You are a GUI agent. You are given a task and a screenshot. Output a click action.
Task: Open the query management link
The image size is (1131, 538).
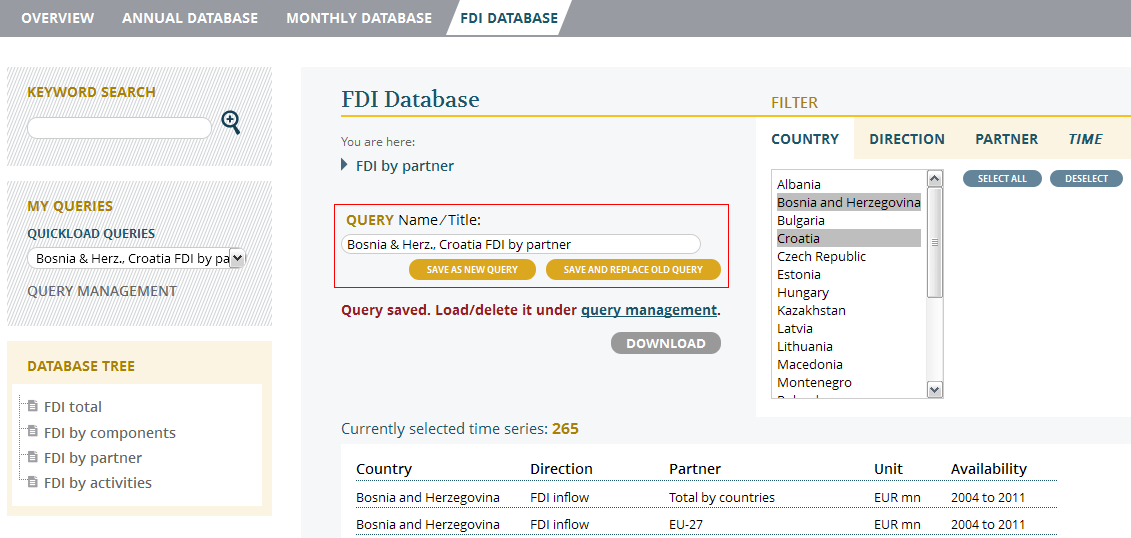tap(648, 310)
